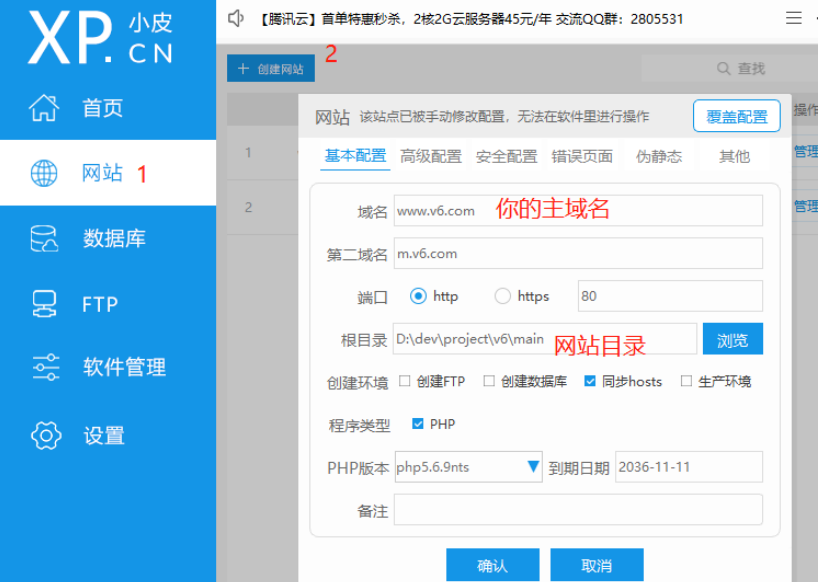Image resolution: width=821 pixels, height=582 pixels.
Task: Click the 第二域名 input field
Action: [578, 254]
